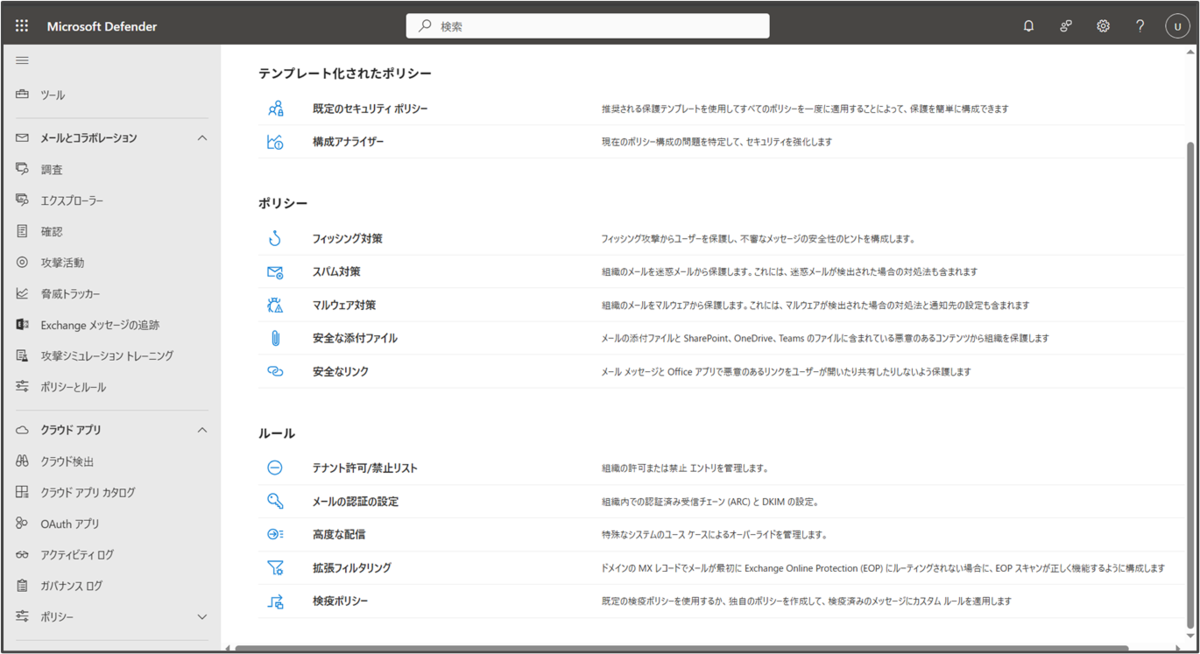Open テナント許可/禁止リスト rule link

click(x=365, y=468)
